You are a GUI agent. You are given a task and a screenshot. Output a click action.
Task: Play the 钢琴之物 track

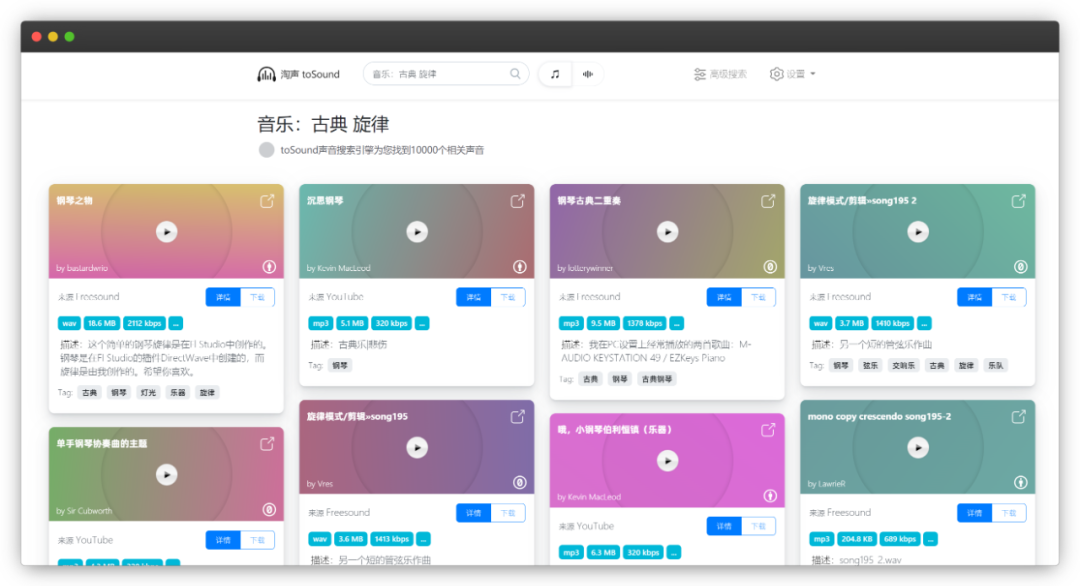pos(166,231)
